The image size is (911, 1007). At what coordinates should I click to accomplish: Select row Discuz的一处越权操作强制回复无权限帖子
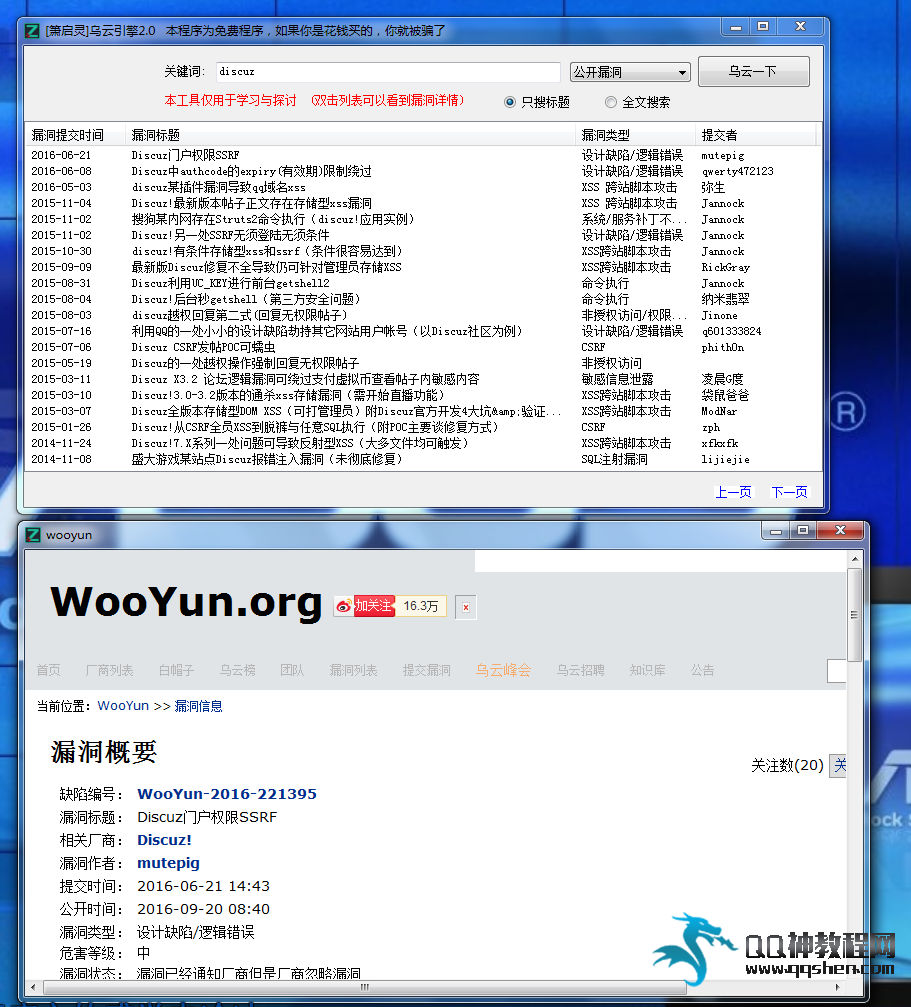(423, 363)
